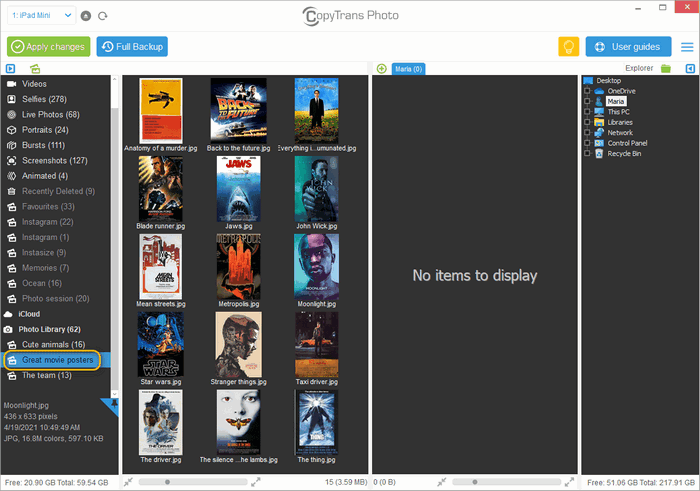
Task: Select the Anatomy of a murder.jpg thumbnail
Action: coord(161,111)
